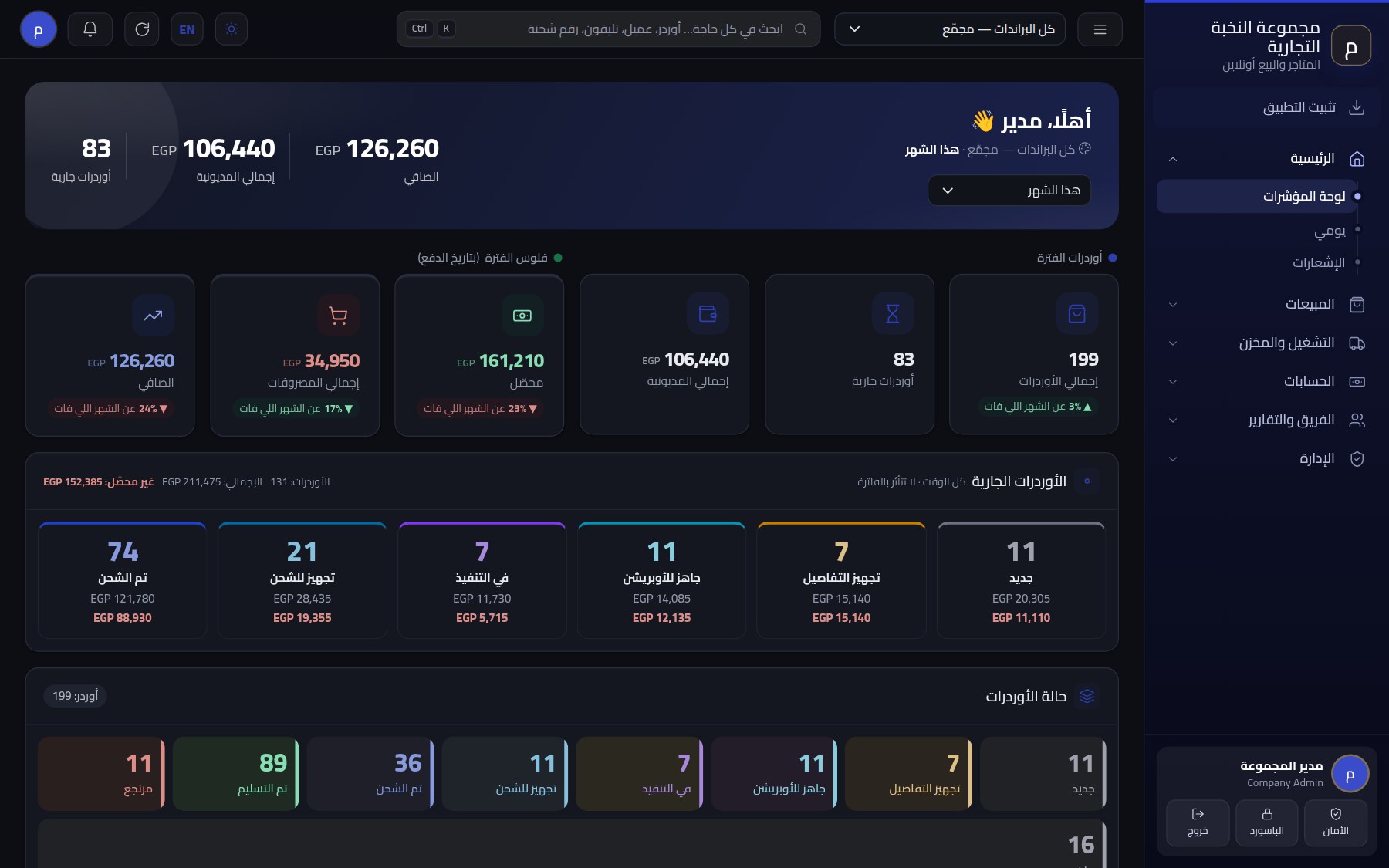Click the cart icon on إجمالي المصروفات card

[x=338, y=316]
